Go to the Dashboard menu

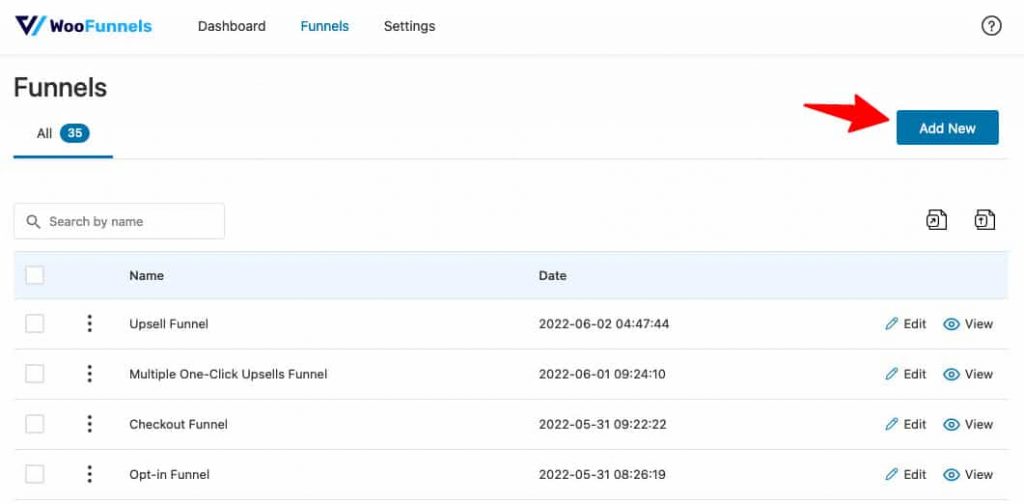[232, 26]
